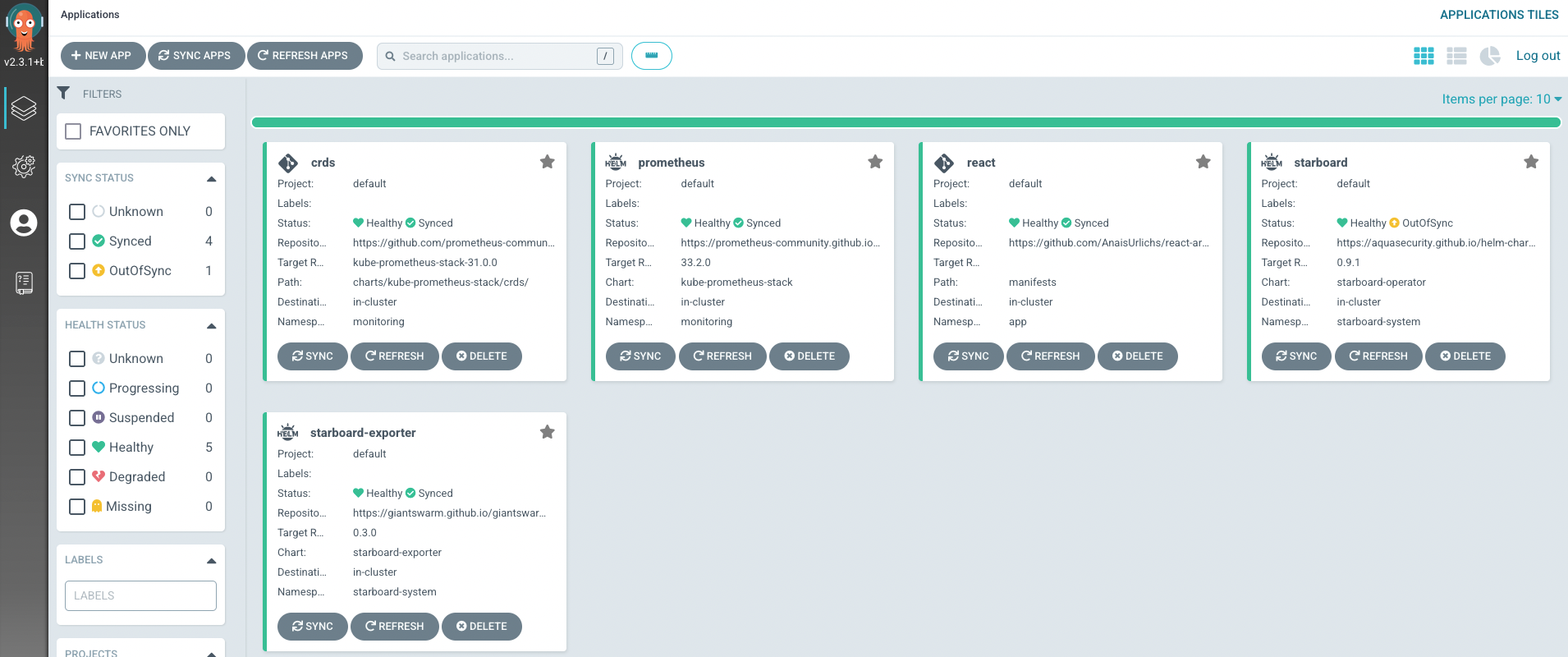
Task: Click the prometheus Helm icon
Action: click(x=616, y=162)
